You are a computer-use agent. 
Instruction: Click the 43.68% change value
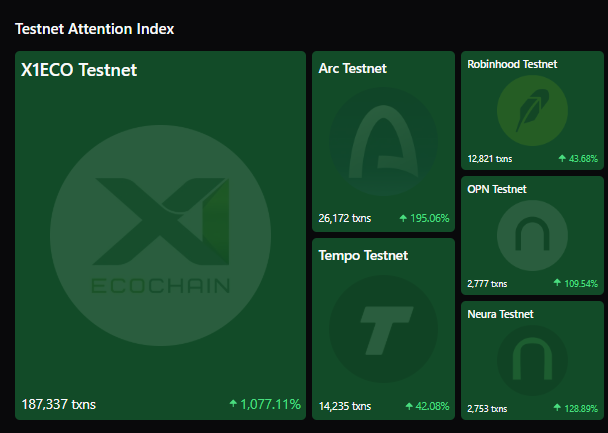tap(583, 159)
